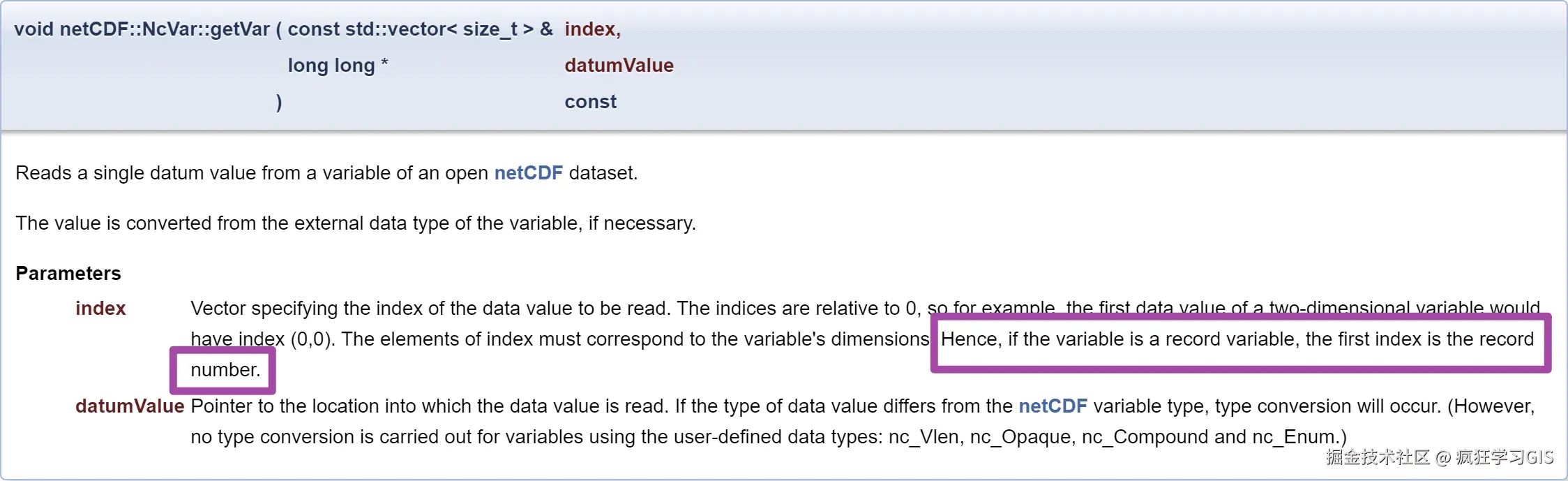Image resolution: width=1568 pixels, height=481 pixels.
Task: Click the 'Reads a single datum value' text
Action: click(251, 173)
